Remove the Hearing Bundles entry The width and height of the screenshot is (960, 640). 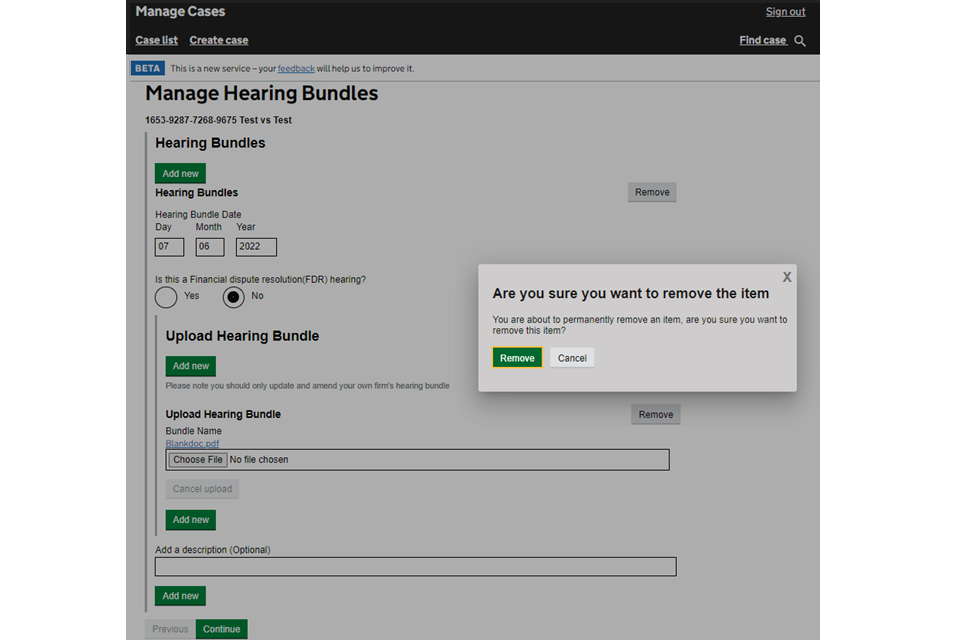[652, 192]
